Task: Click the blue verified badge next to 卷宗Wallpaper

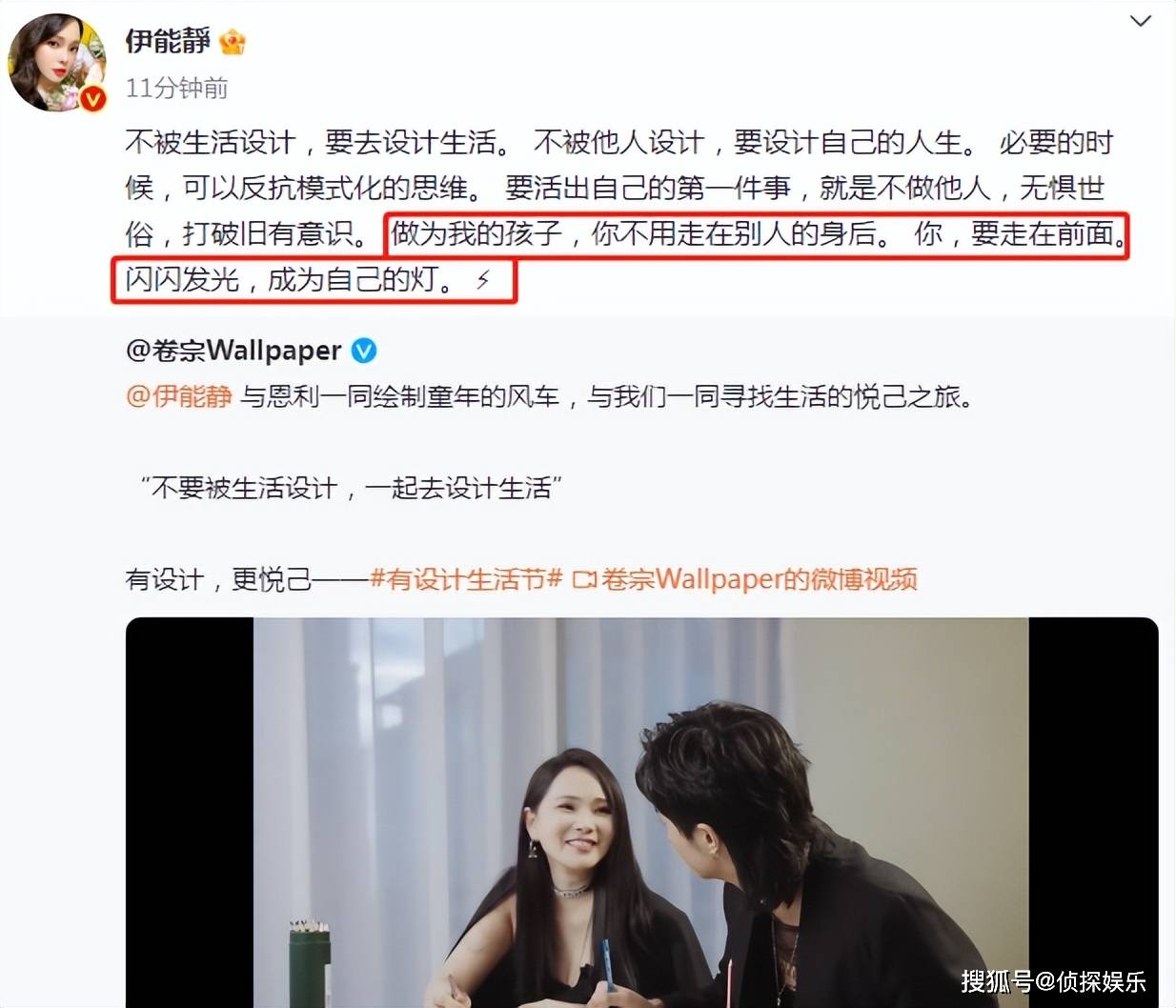Action: pos(364,351)
